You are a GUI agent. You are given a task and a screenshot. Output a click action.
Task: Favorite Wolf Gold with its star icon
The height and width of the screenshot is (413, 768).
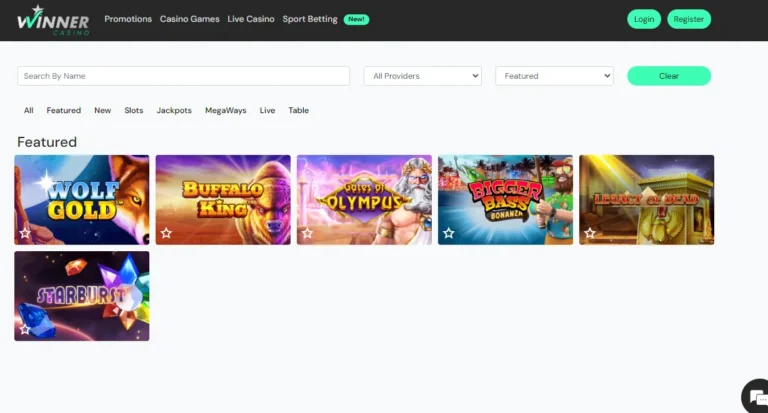[25, 233]
